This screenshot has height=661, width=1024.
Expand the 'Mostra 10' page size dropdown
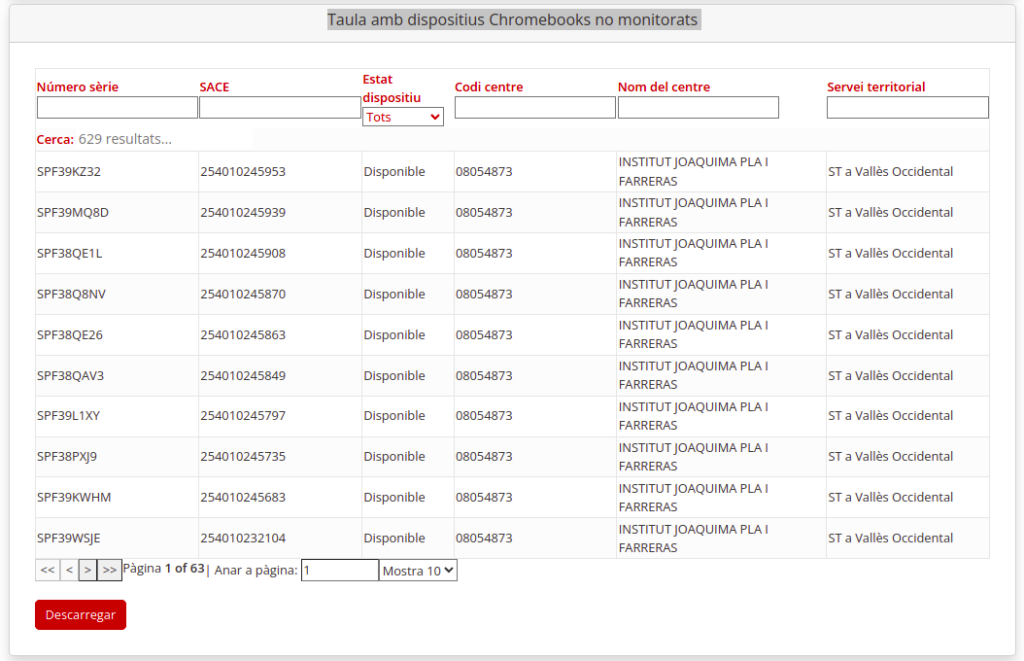point(418,570)
